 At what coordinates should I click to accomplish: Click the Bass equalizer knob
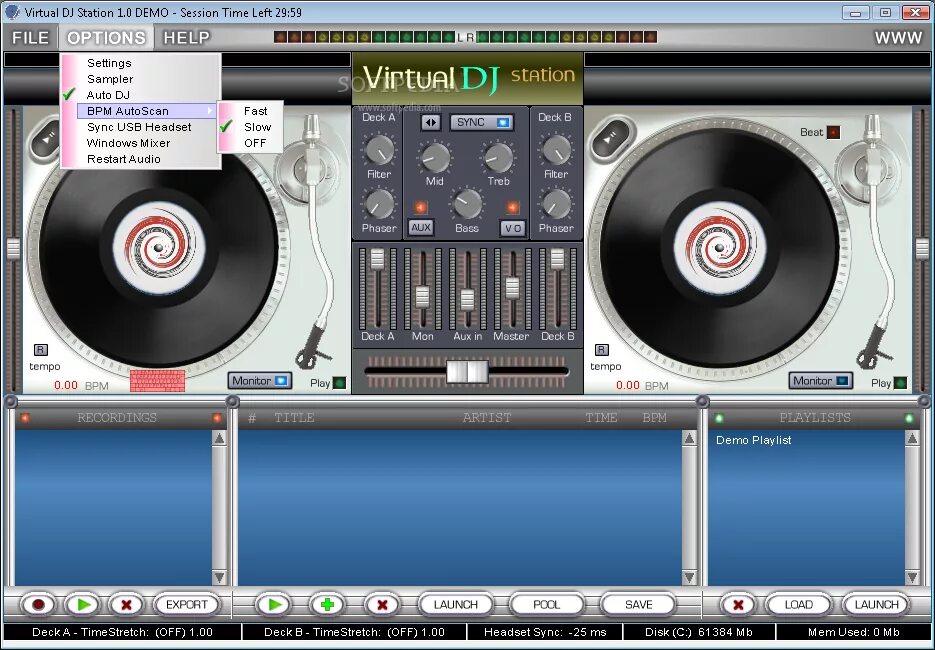pyautogui.click(x=468, y=204)
